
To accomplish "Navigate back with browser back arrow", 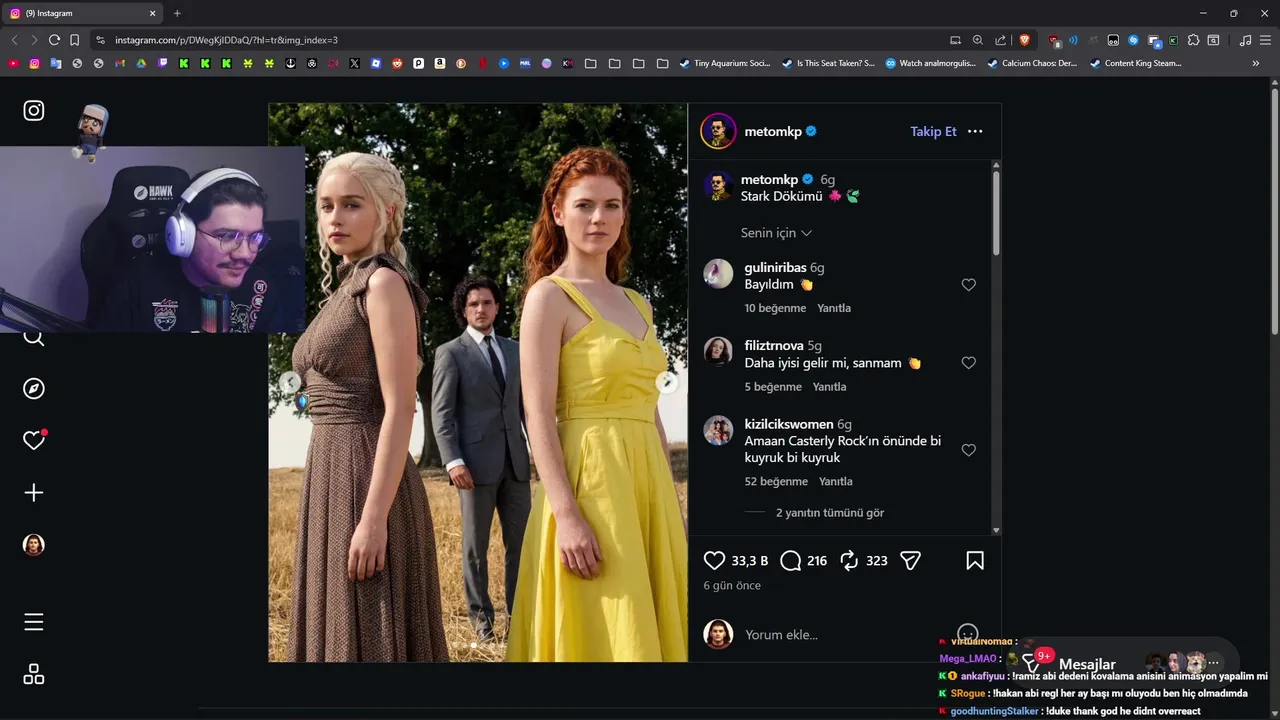I will pos(14,40).
